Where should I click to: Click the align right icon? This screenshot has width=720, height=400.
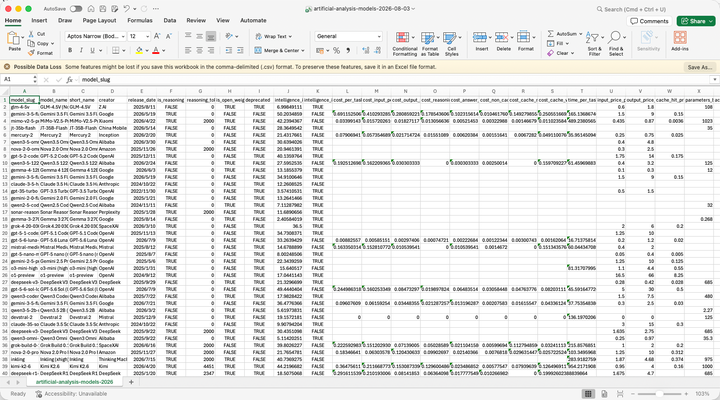[211, 51]
